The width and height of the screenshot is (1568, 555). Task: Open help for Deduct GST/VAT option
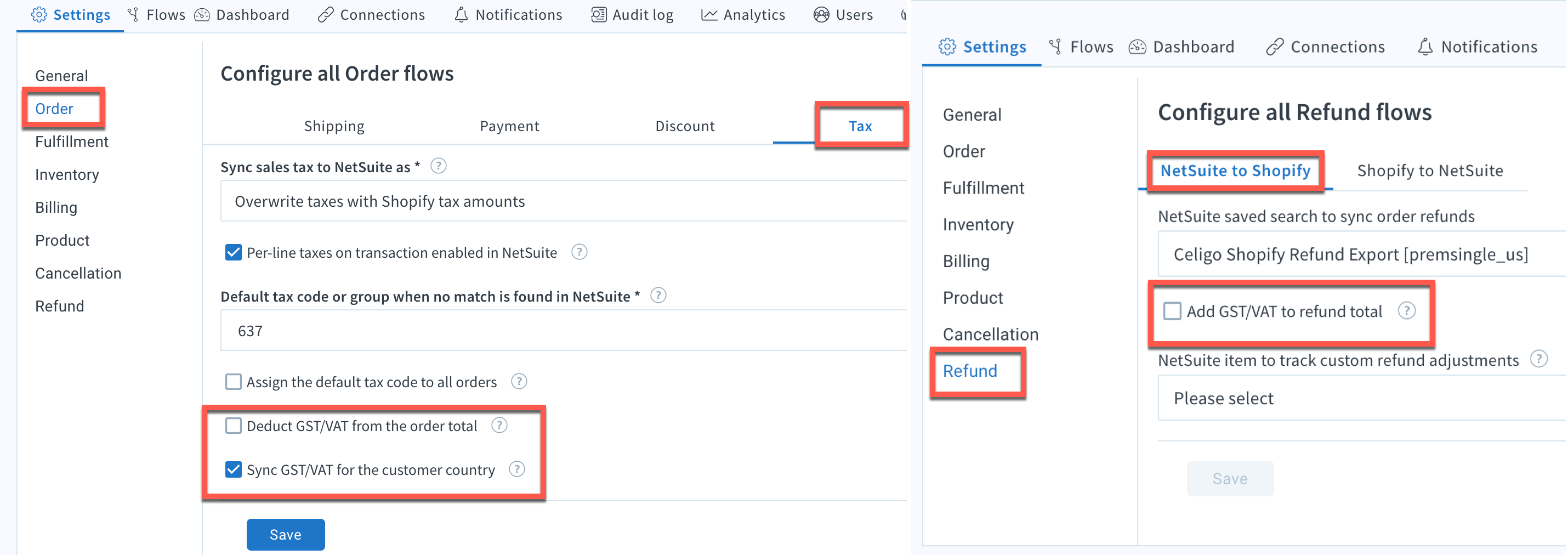pyautogui.click(x=499, y=426)
